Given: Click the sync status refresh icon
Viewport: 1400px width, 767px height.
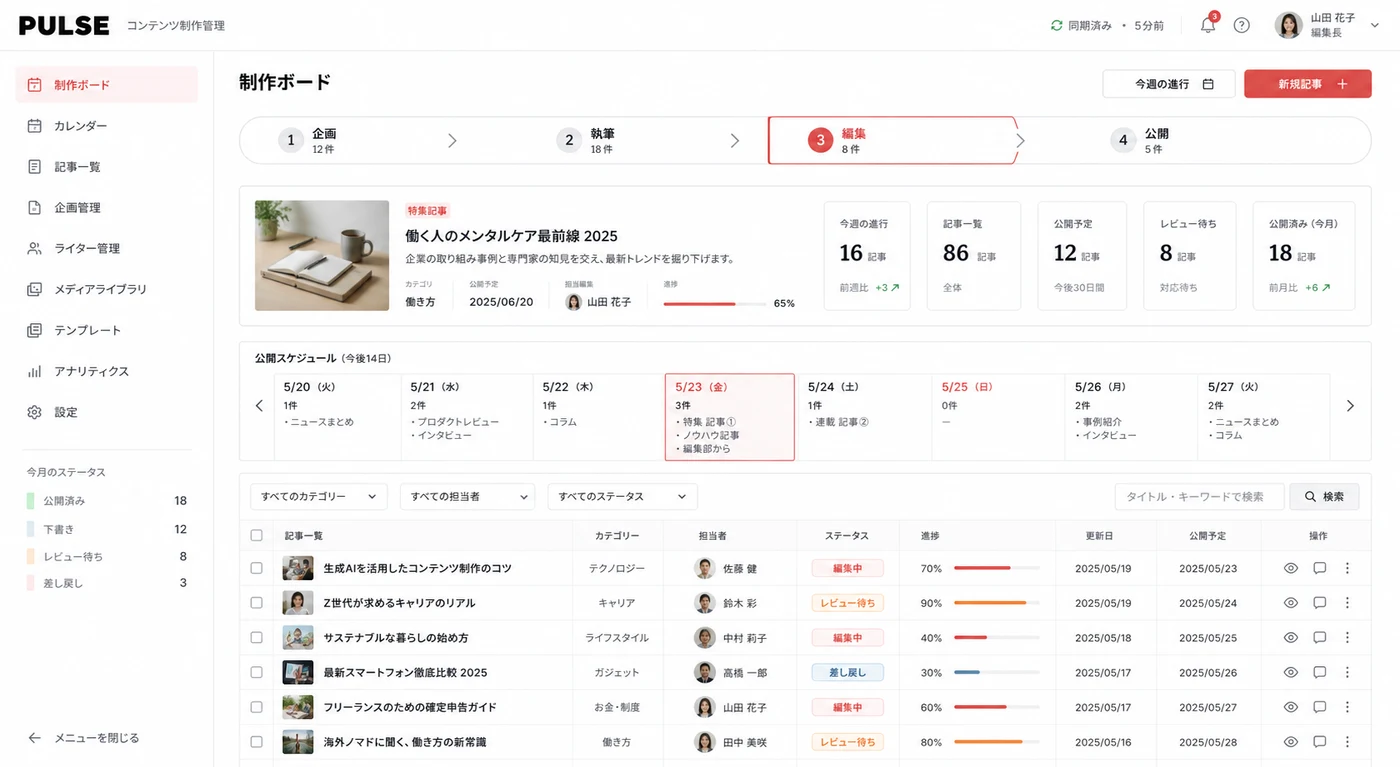Looking at the screenshot, I should coord(1057,25).
